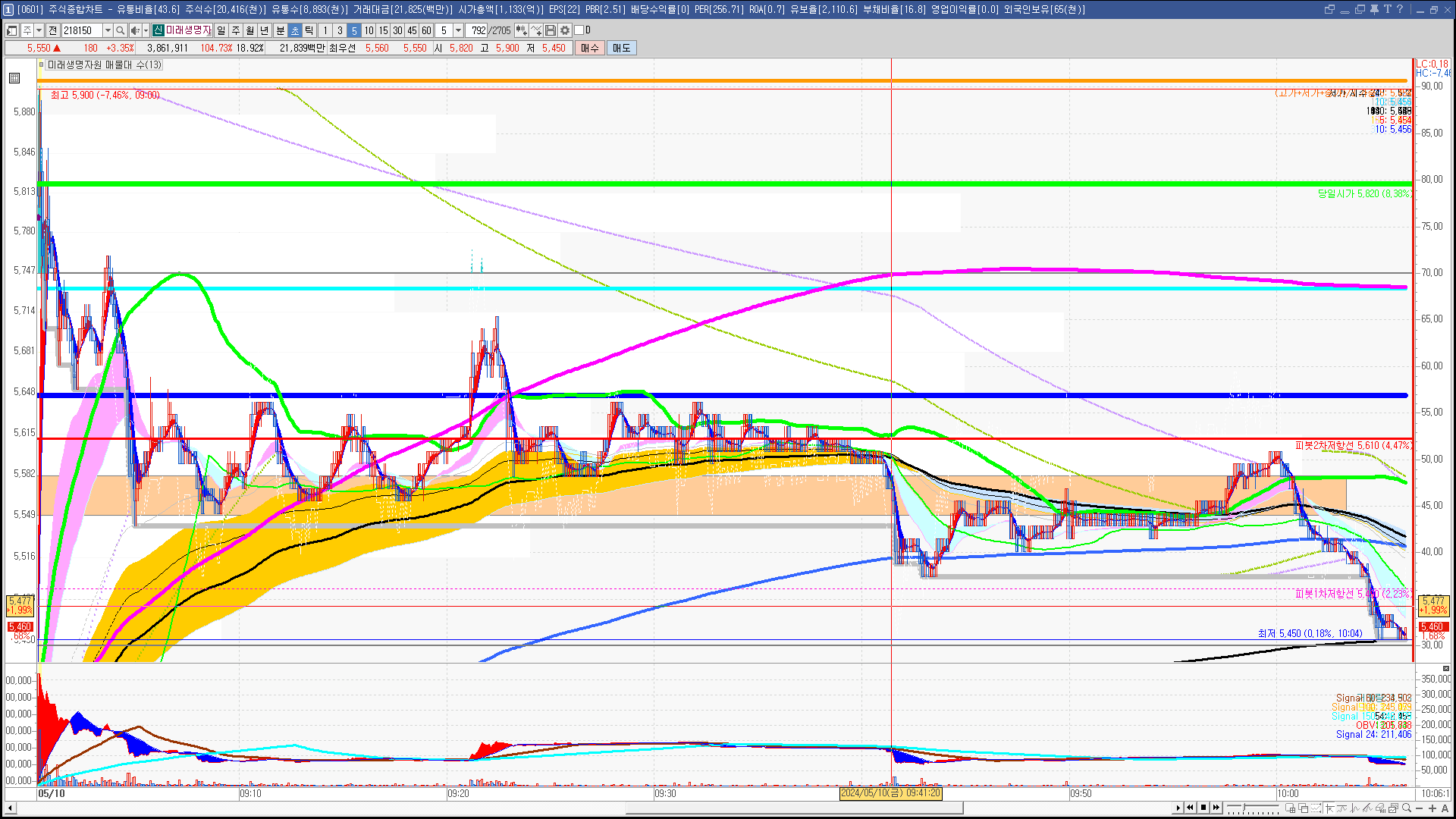The image size is (1456, 819).
Task: Click the save chart floppy icon
Action: [x=551, y=30]
